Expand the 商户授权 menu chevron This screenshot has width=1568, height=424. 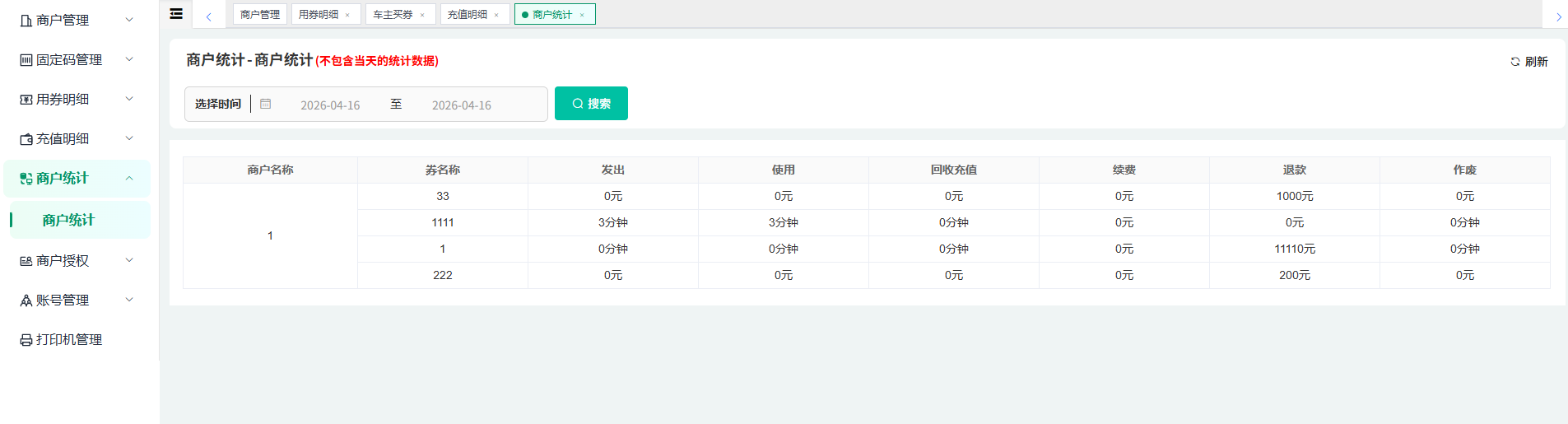(129, 260)
